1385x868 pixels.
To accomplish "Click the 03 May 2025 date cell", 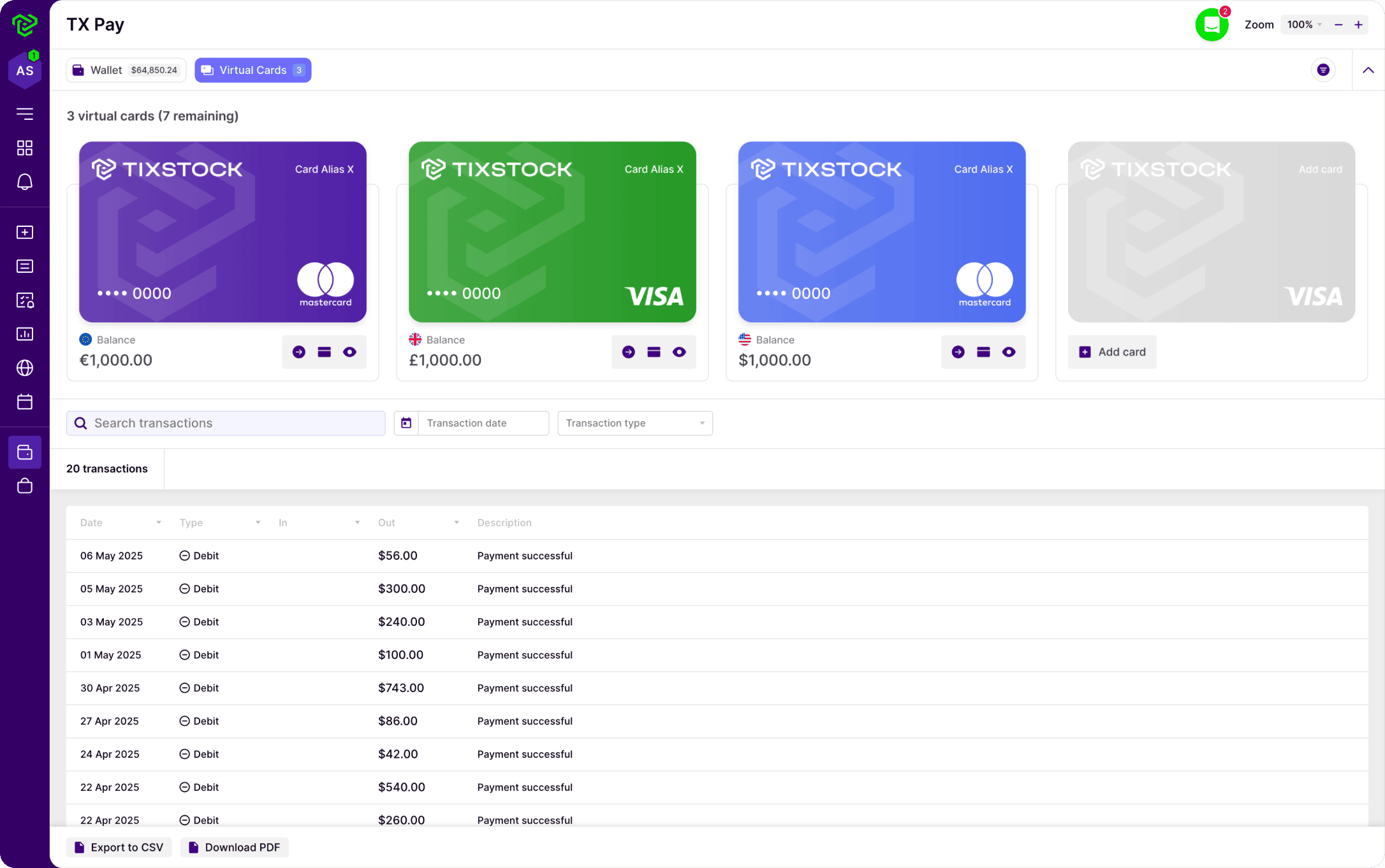I will point(112,622).
